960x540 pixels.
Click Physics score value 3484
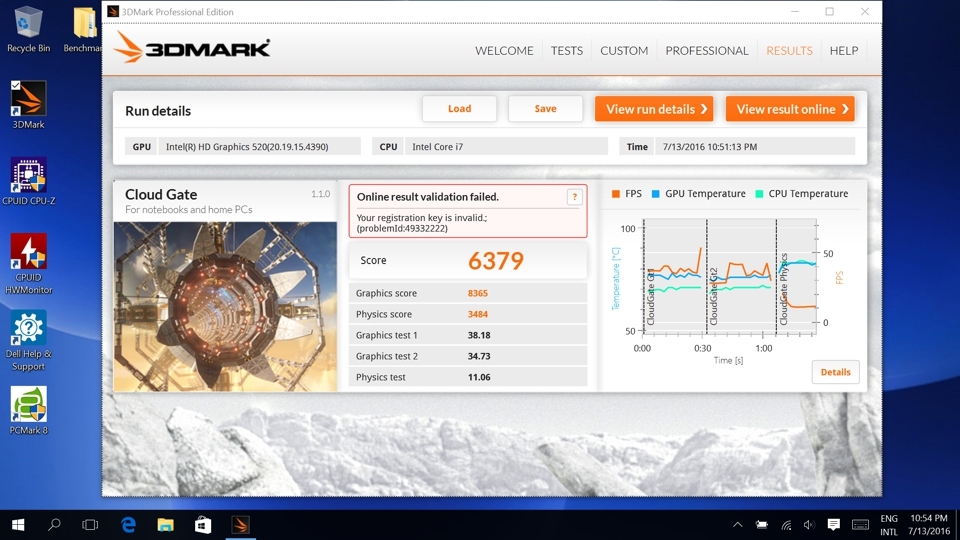[x=478, y=314]
